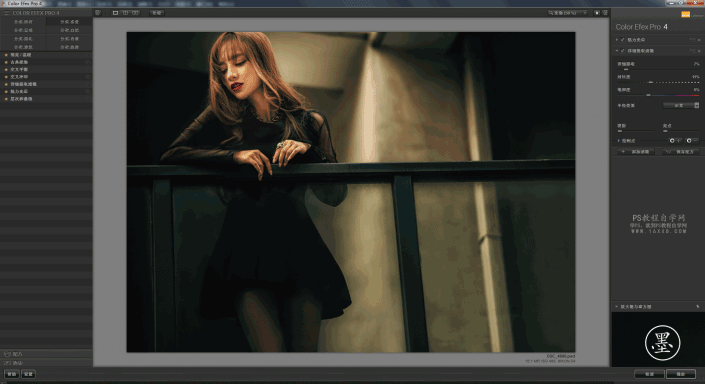Expand the first collapsed filter in right panel
The width and height of the screenshot is (705, 384).
(617, 40)
